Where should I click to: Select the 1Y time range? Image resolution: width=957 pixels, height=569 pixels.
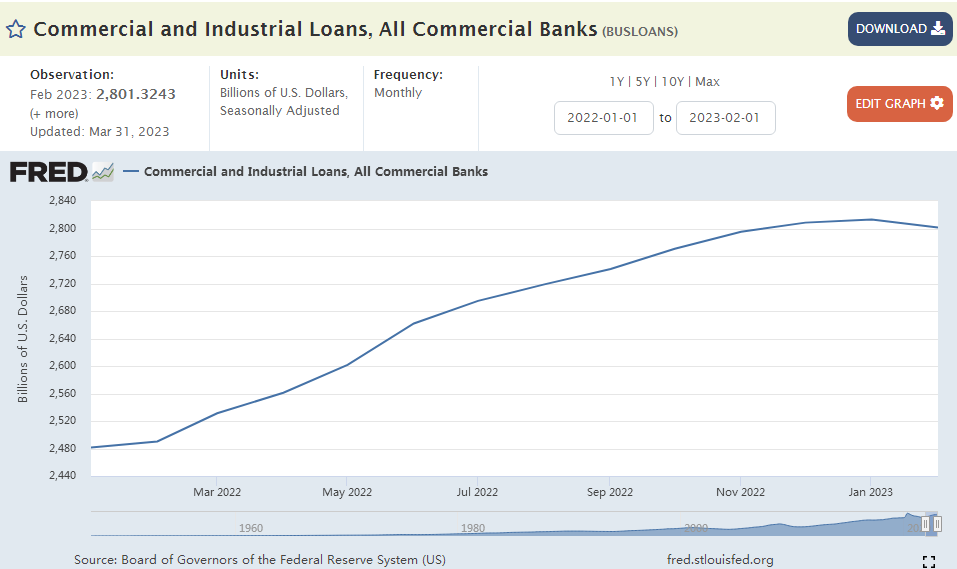click(619, 82)
